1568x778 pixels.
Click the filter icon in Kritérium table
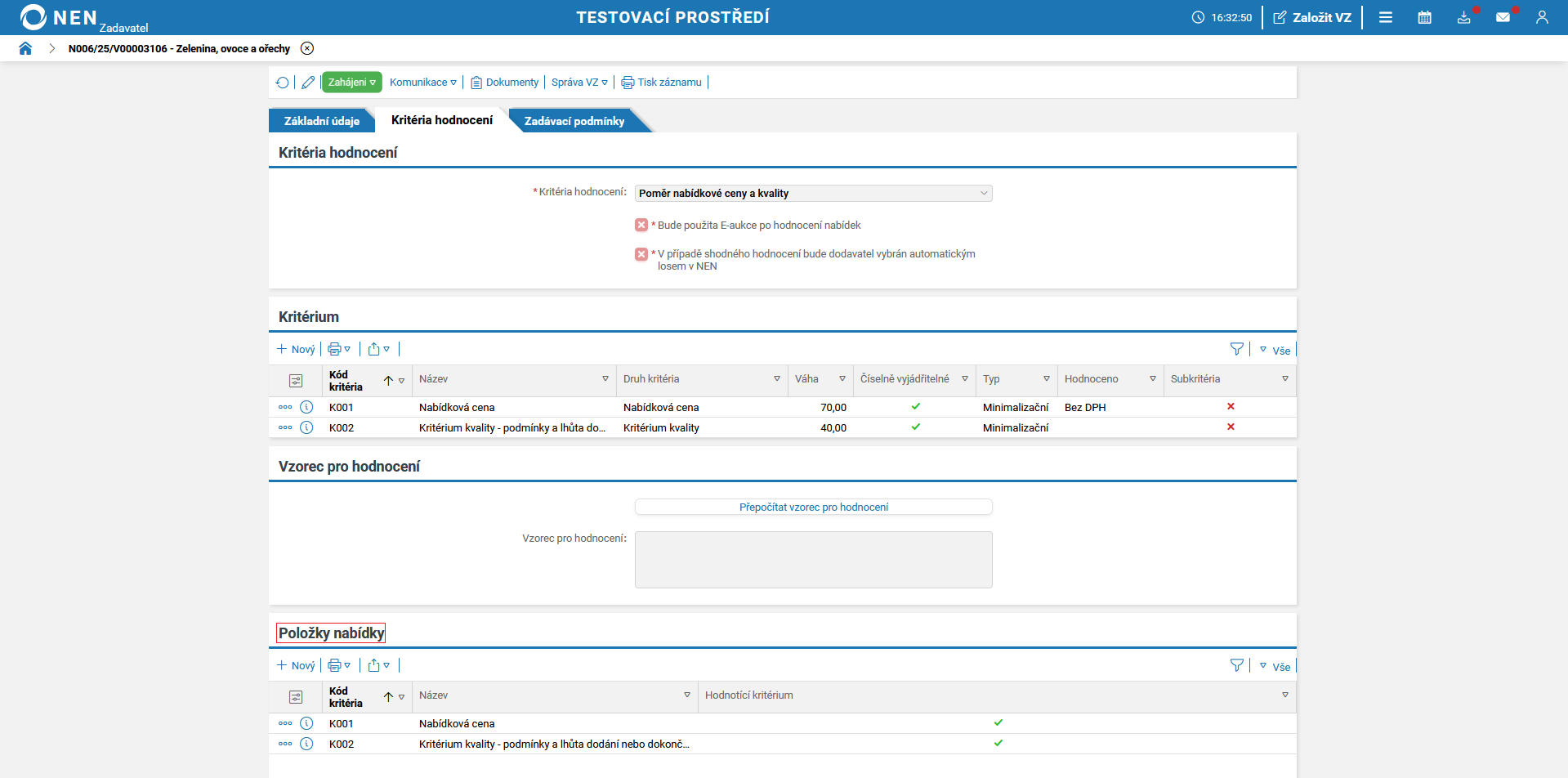(x=1236, y=350)
